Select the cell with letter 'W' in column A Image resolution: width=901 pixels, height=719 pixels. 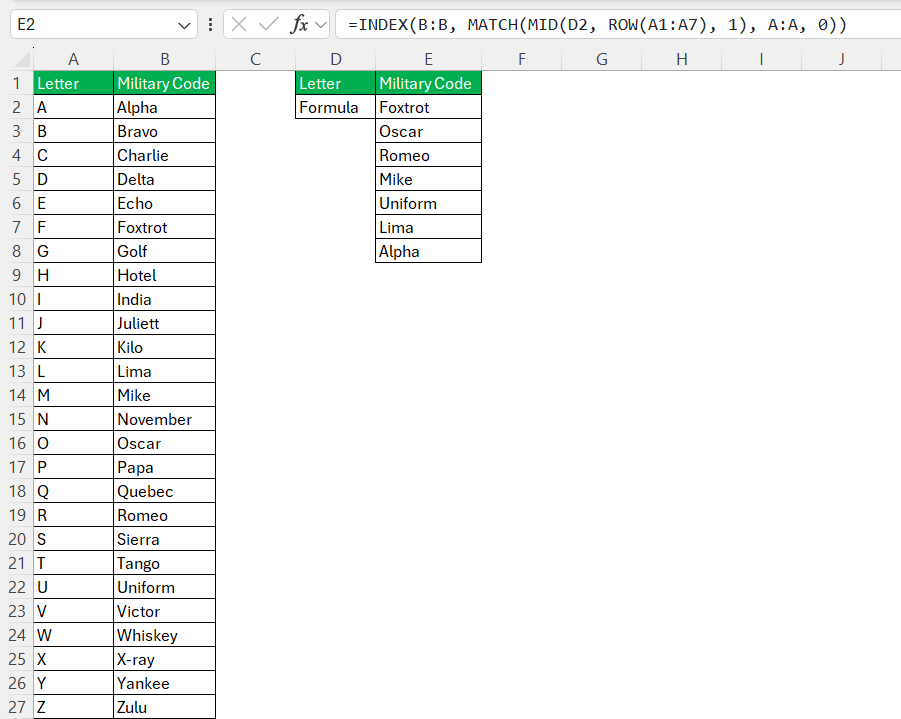tap(74, 635)
